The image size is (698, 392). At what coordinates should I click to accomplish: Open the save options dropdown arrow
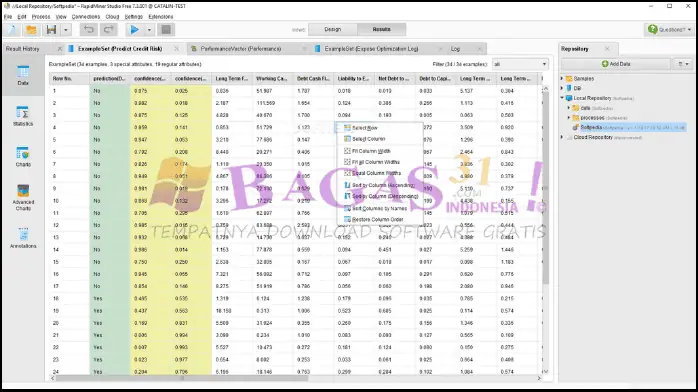click(65, 30)
